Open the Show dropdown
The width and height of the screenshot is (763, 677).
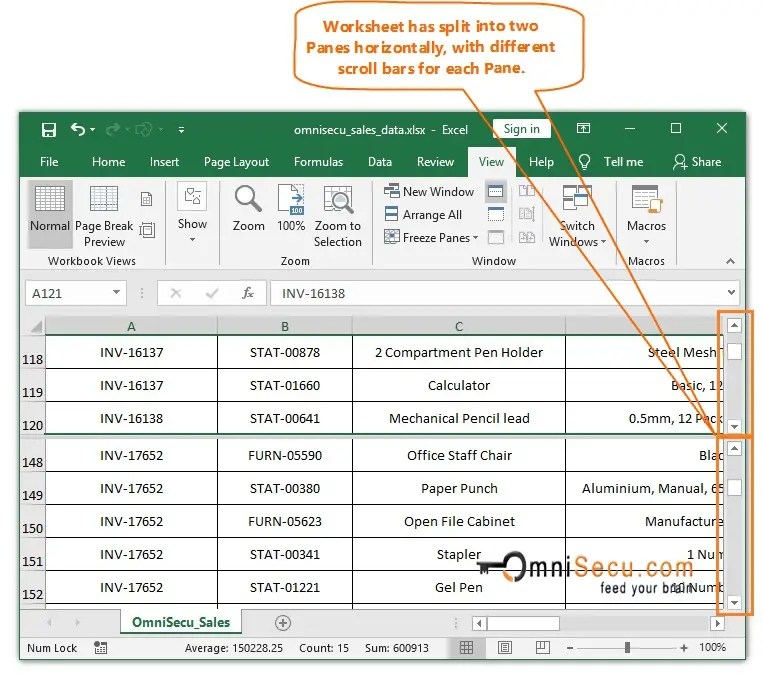(192, 209)
